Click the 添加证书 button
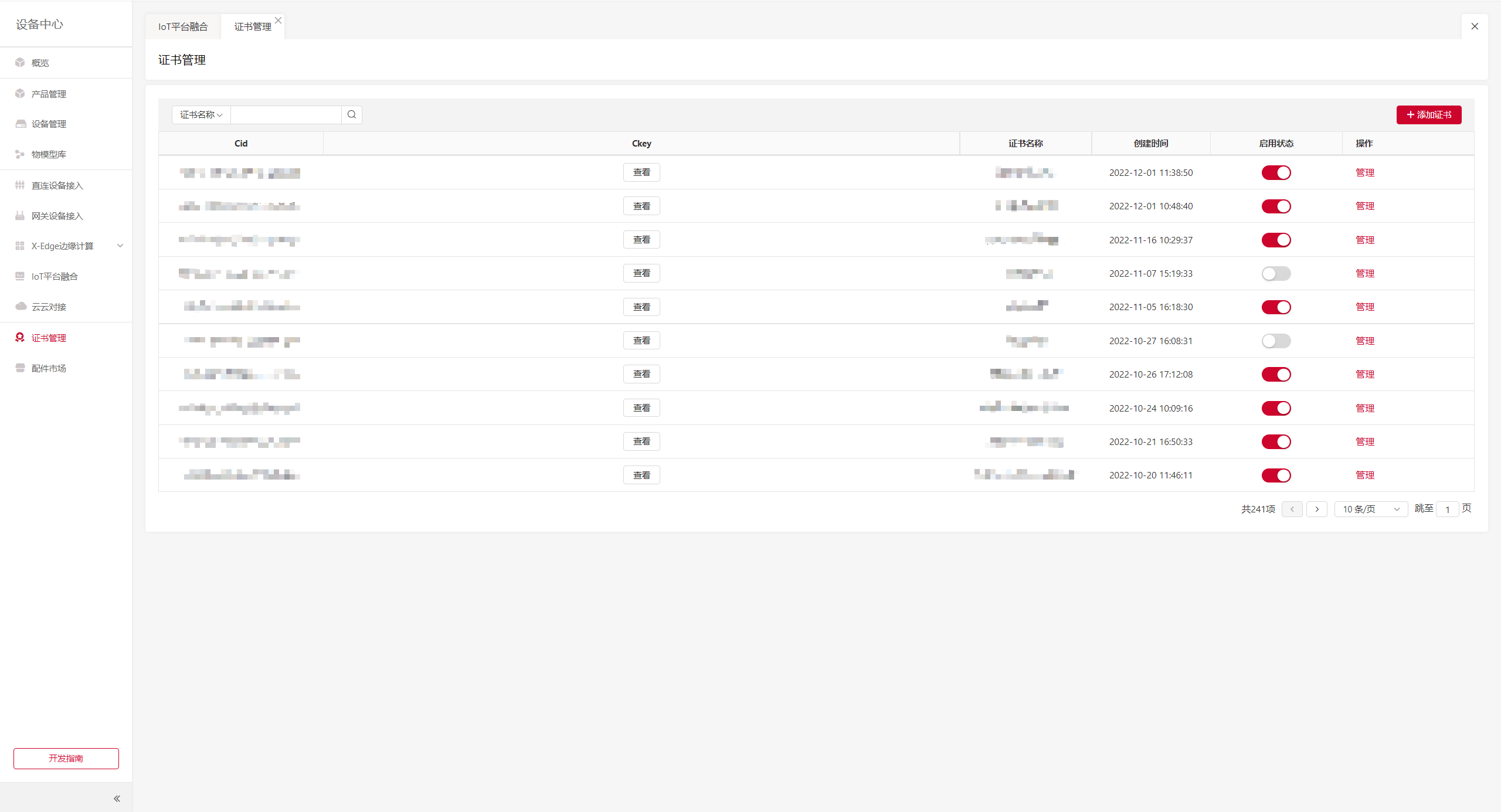The image size is (1501, 812). (x=1428, y=115)
